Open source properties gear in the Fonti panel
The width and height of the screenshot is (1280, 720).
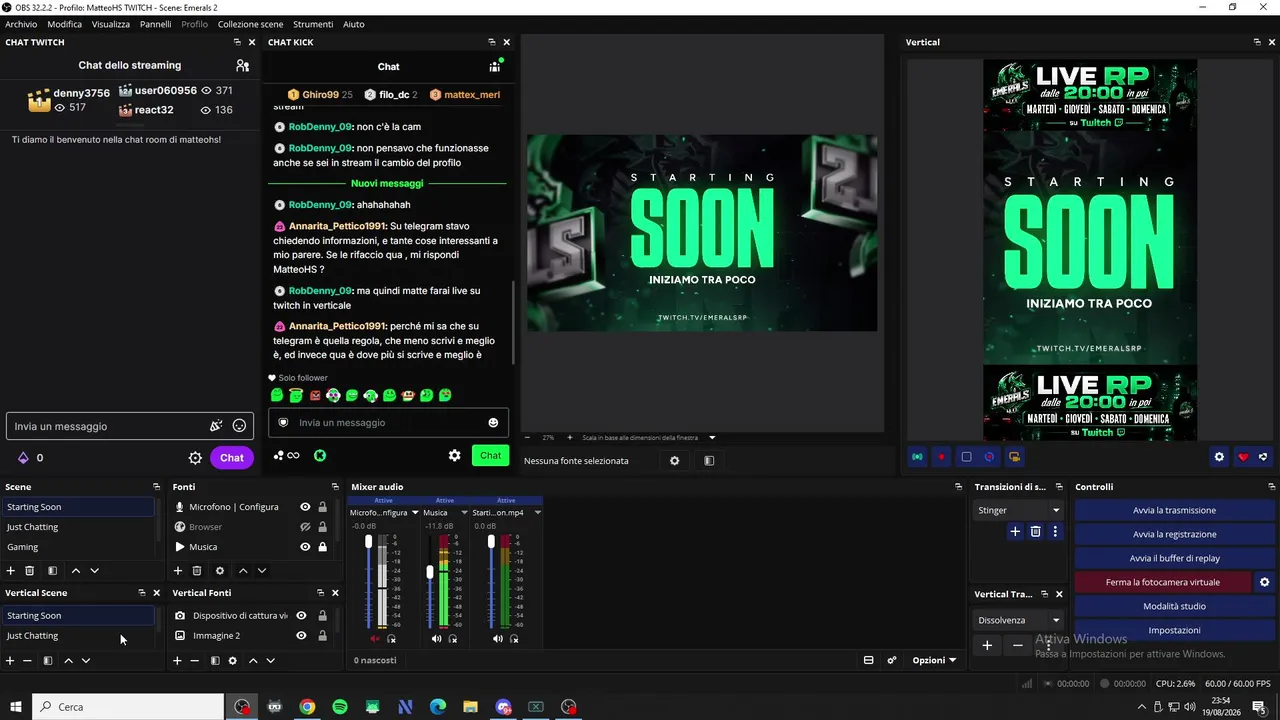click(x=220, y=571)
